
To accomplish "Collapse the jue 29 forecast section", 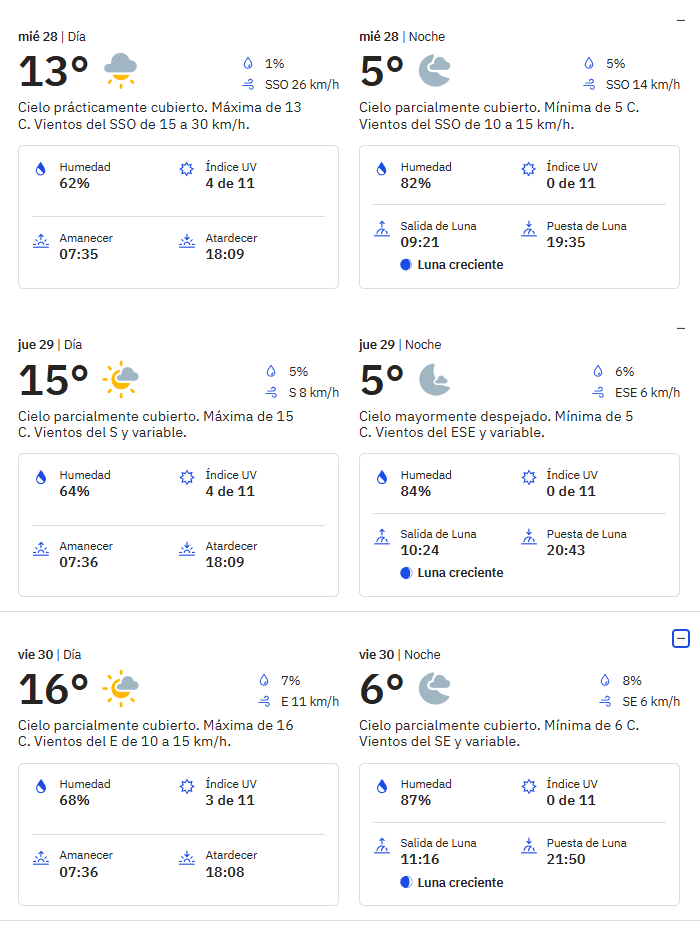I will (x=681, y=328).
